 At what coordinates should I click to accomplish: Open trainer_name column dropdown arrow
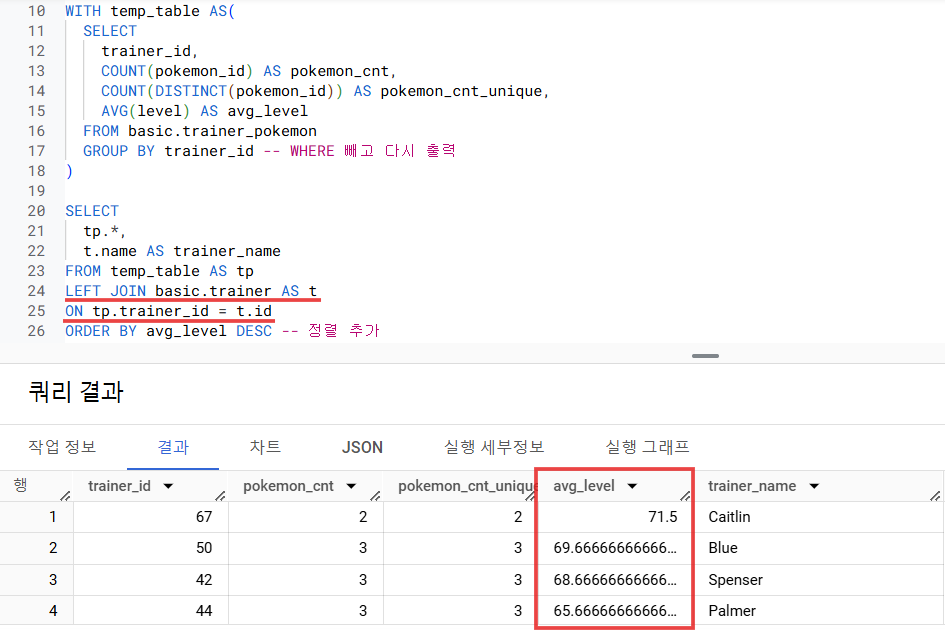(814, 486)
